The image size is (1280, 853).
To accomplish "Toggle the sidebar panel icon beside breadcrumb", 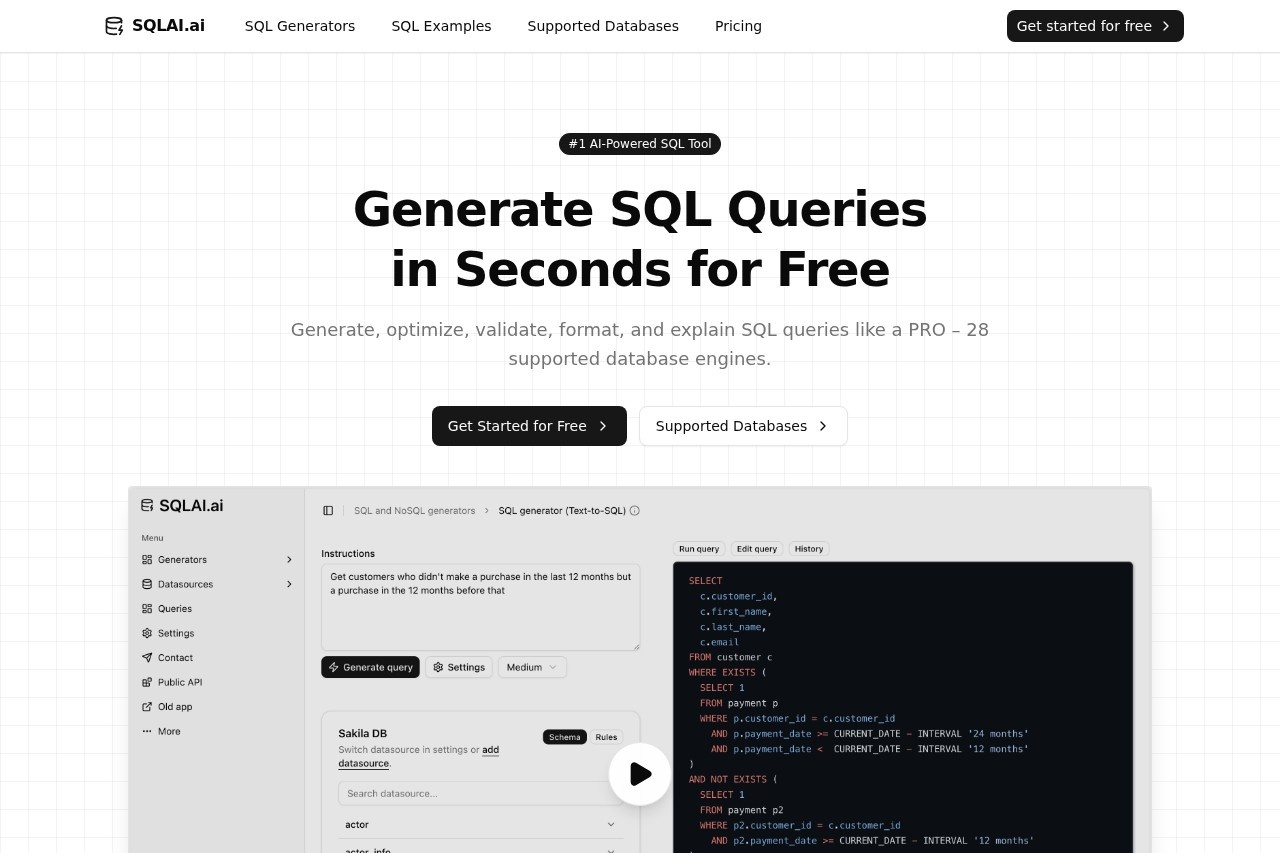I will [x=328, y=510].
